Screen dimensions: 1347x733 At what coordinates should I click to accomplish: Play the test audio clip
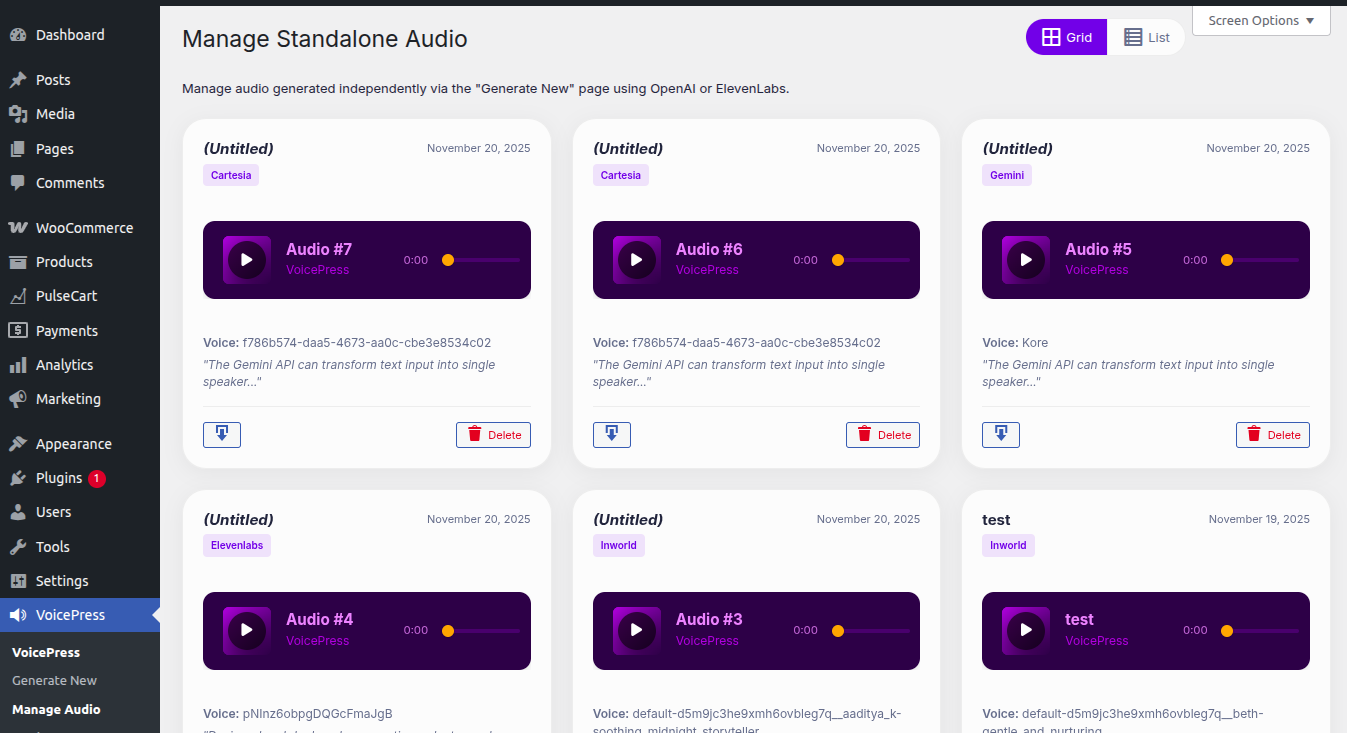tap(1026, 631)
